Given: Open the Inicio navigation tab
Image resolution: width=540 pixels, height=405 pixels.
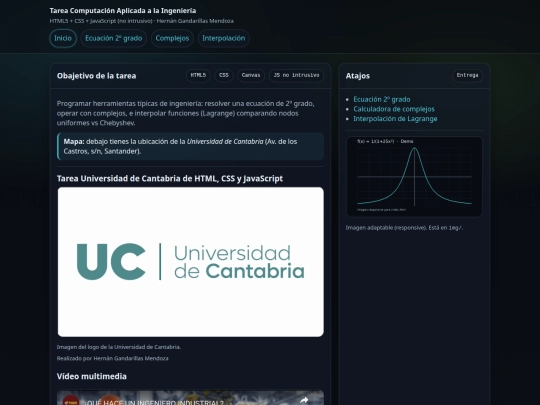Looking at the screenshot, I should [x=63, y=38].
